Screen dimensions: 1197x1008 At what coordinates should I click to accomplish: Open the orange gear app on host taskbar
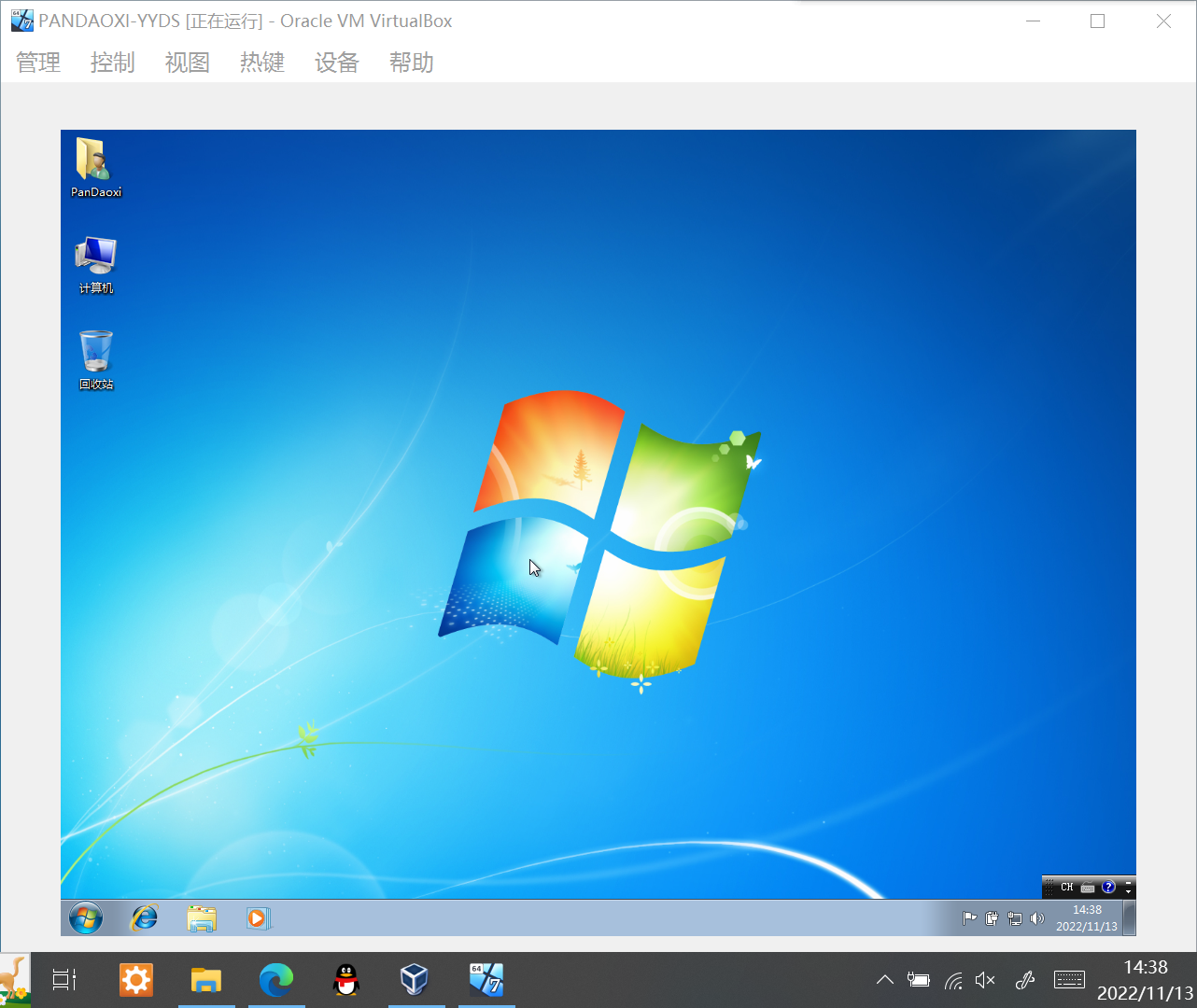[x=136, y=980]
